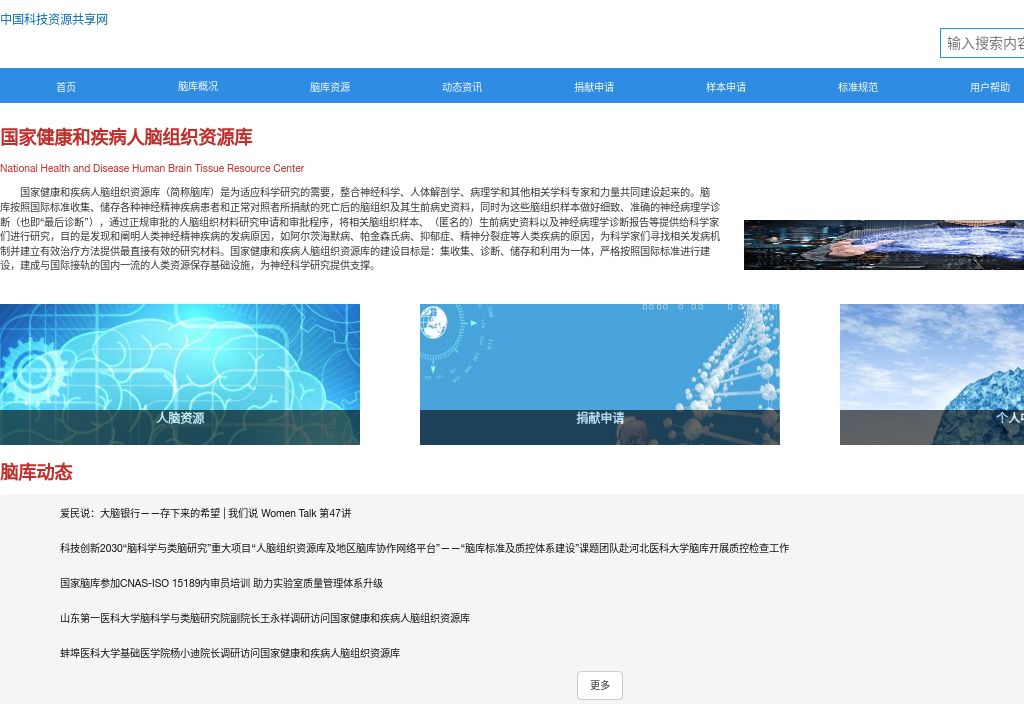This screenshot has width=1024, height=704.
Task: Open the 脑库概况 navigation menu item
Action: point(197,87)
